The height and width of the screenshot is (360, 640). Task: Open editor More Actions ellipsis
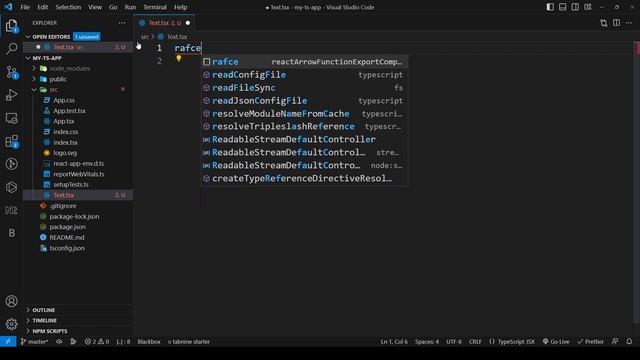tap(629, 23)
